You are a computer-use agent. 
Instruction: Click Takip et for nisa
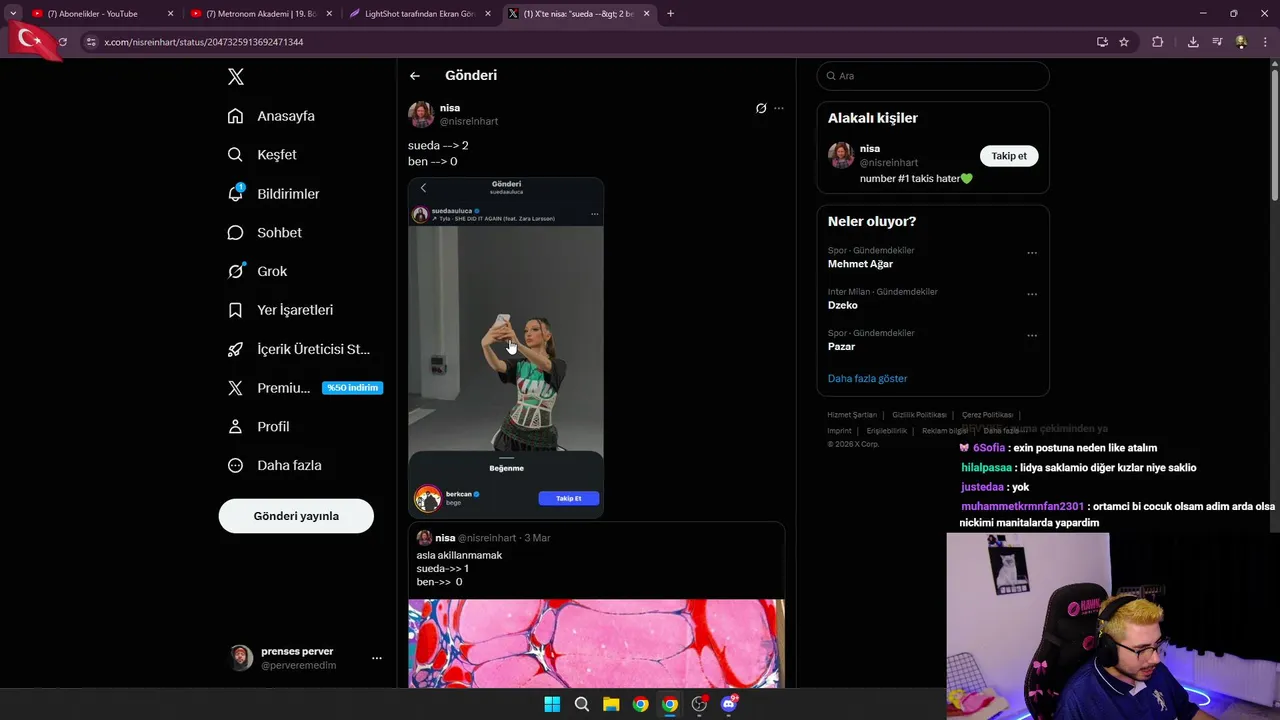point(1009,156)
